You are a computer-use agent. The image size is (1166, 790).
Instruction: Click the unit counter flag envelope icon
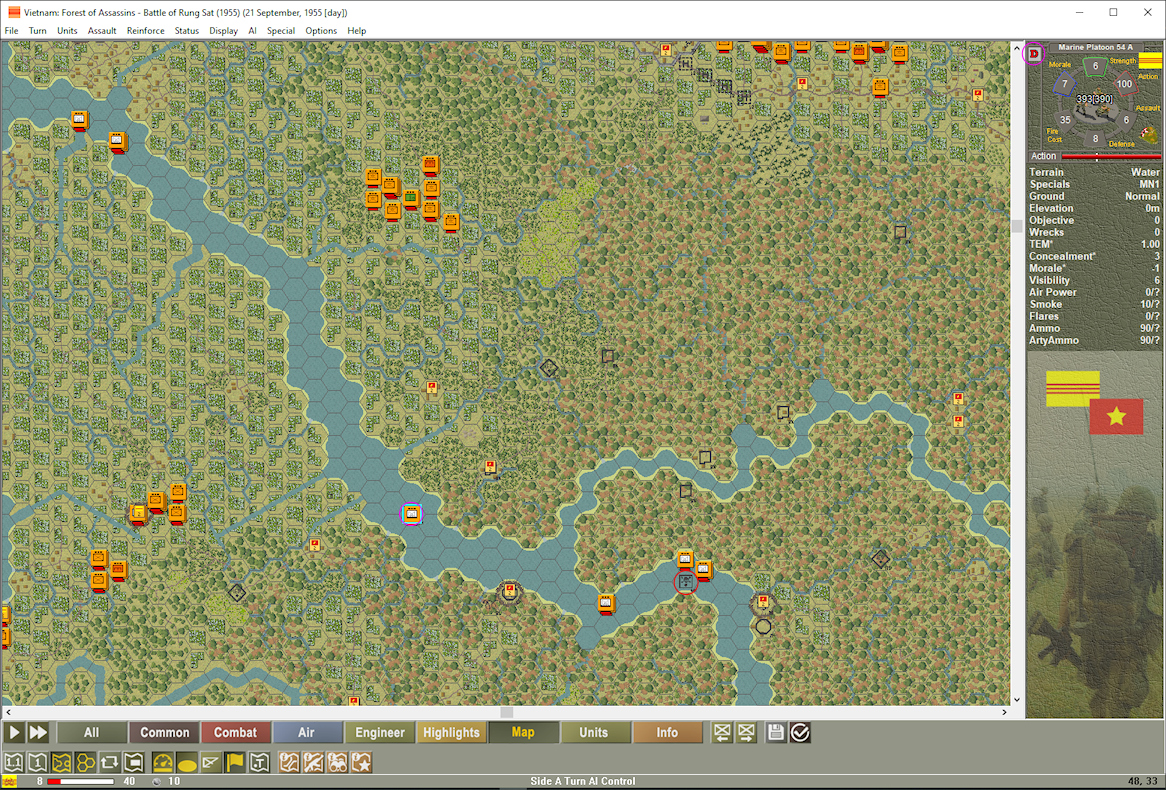(211, 762)
